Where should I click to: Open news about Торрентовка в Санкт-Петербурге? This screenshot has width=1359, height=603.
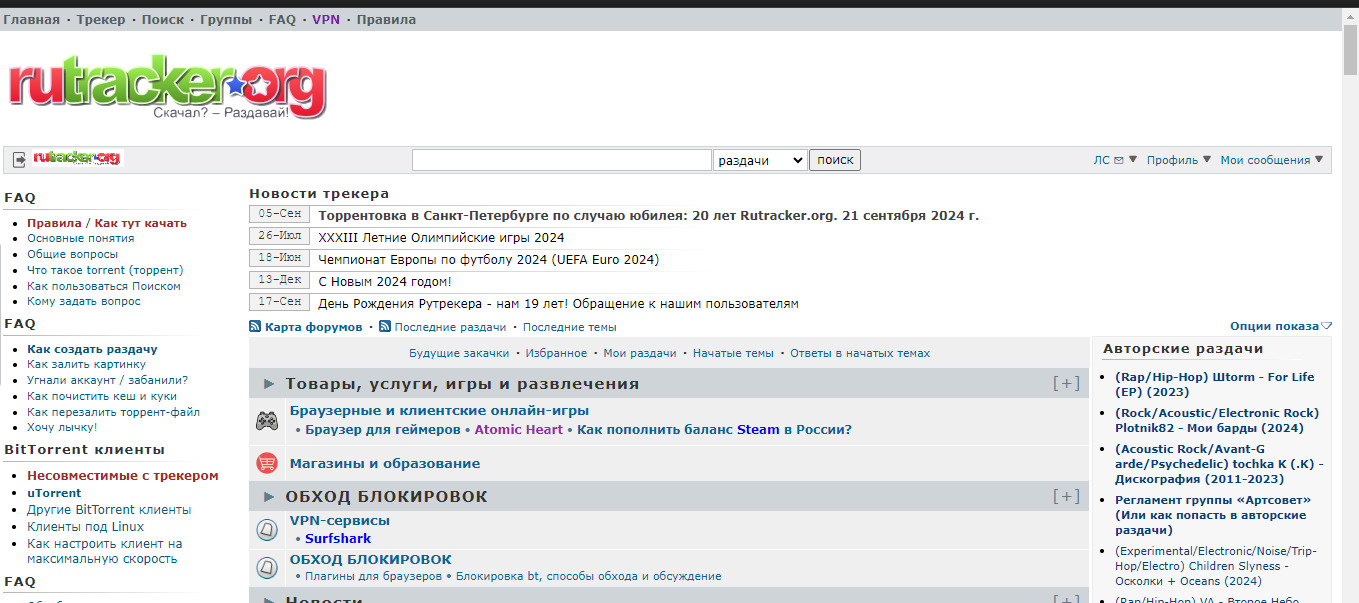tap(648, 216)
